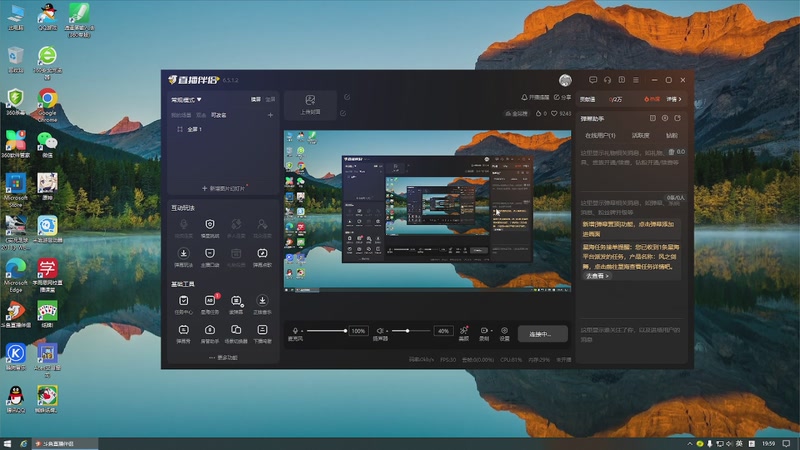Image resolution: width=800 pixels, height=450 pixels.
Task: Click the lower edit pencil icon near cover
Action: click(x=343, y=113)
